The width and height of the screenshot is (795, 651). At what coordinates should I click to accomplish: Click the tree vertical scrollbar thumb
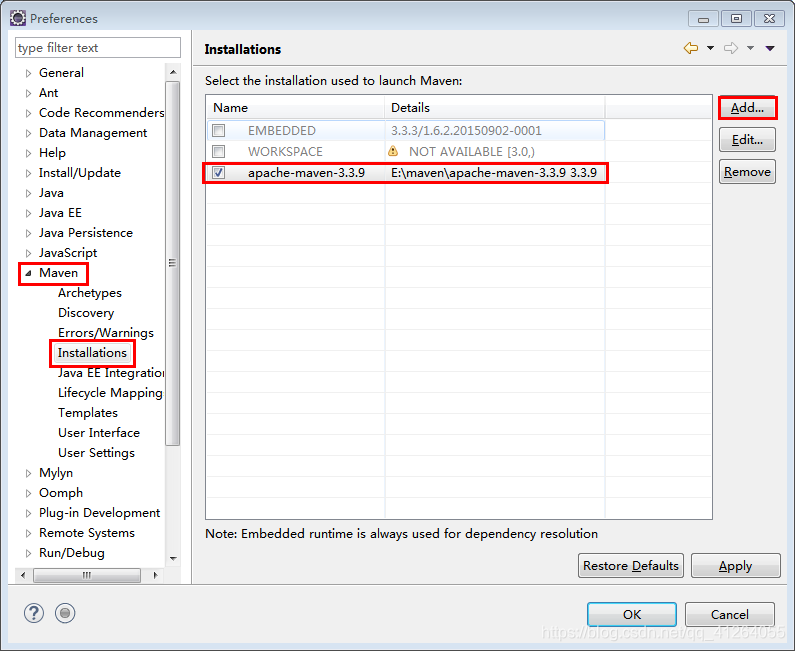pos(173,263)
